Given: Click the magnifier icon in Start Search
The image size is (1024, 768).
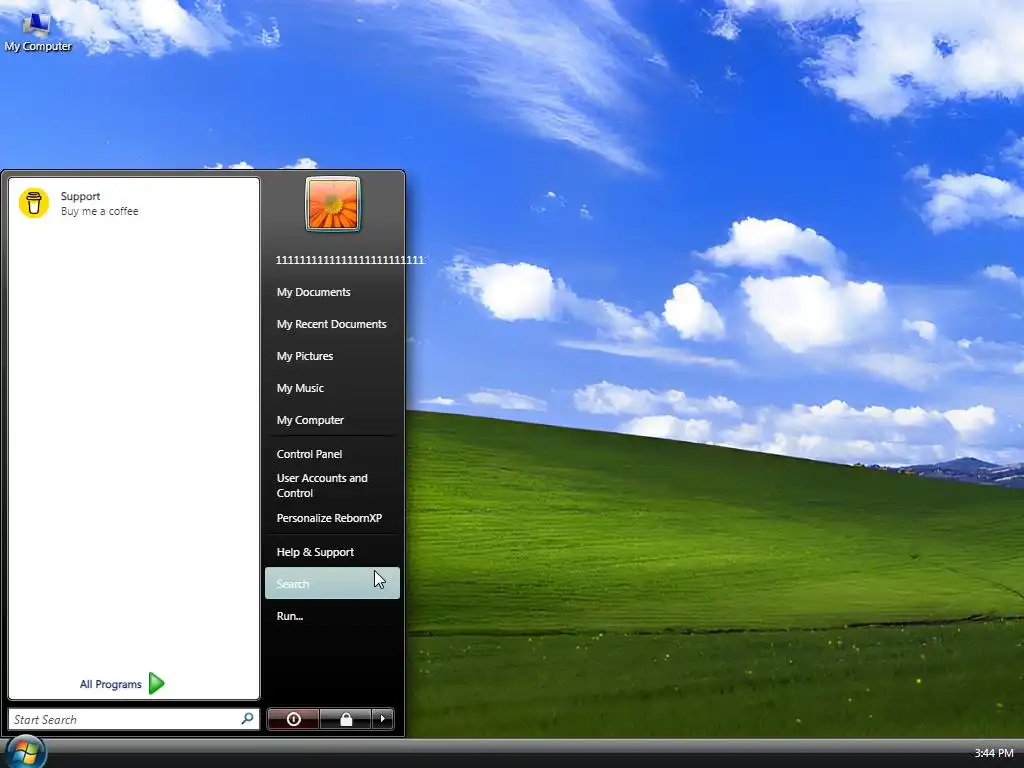Looking at the screenshot, I should (247, 718).
